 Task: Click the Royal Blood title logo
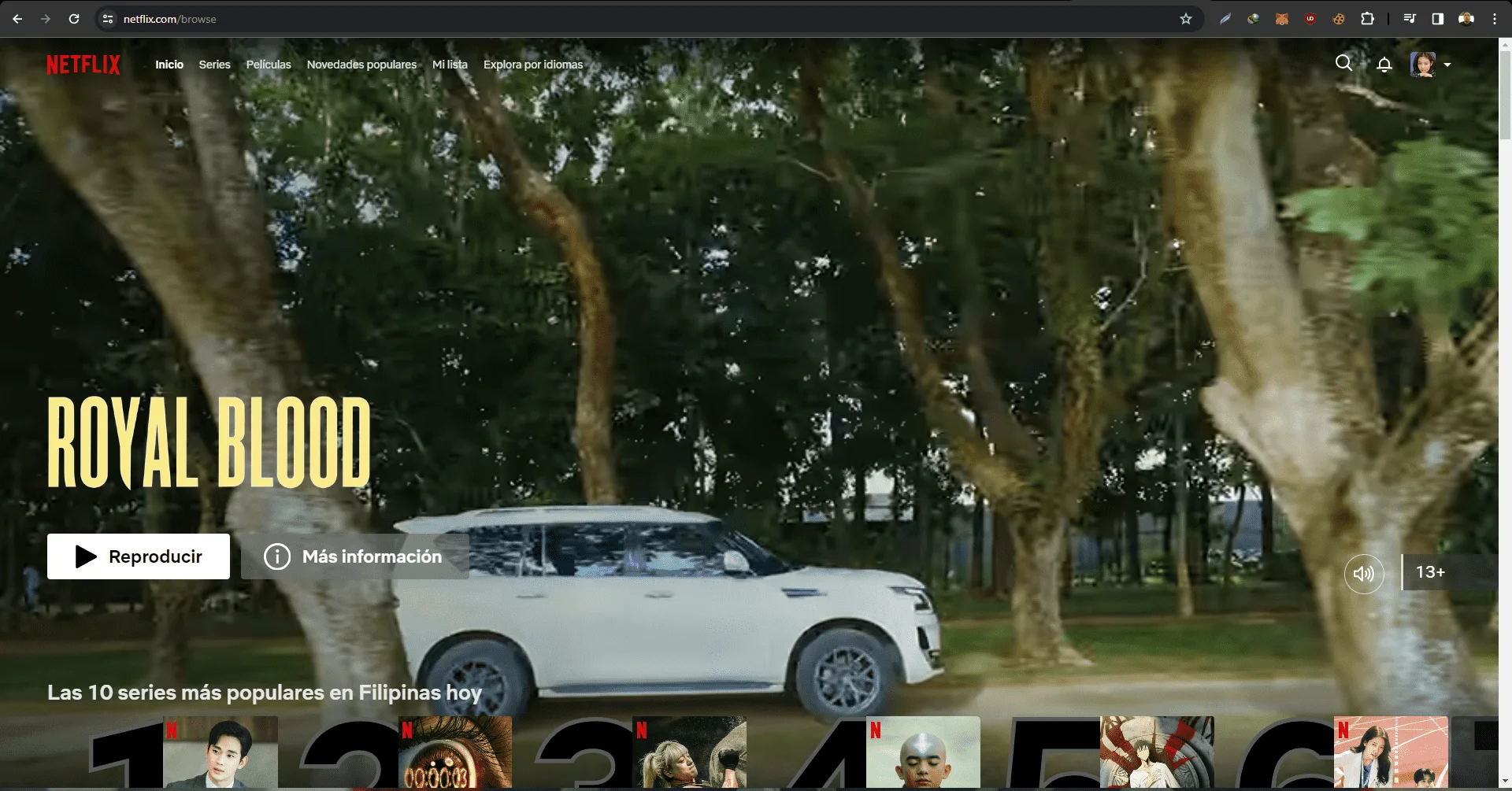tap(209, 442)
